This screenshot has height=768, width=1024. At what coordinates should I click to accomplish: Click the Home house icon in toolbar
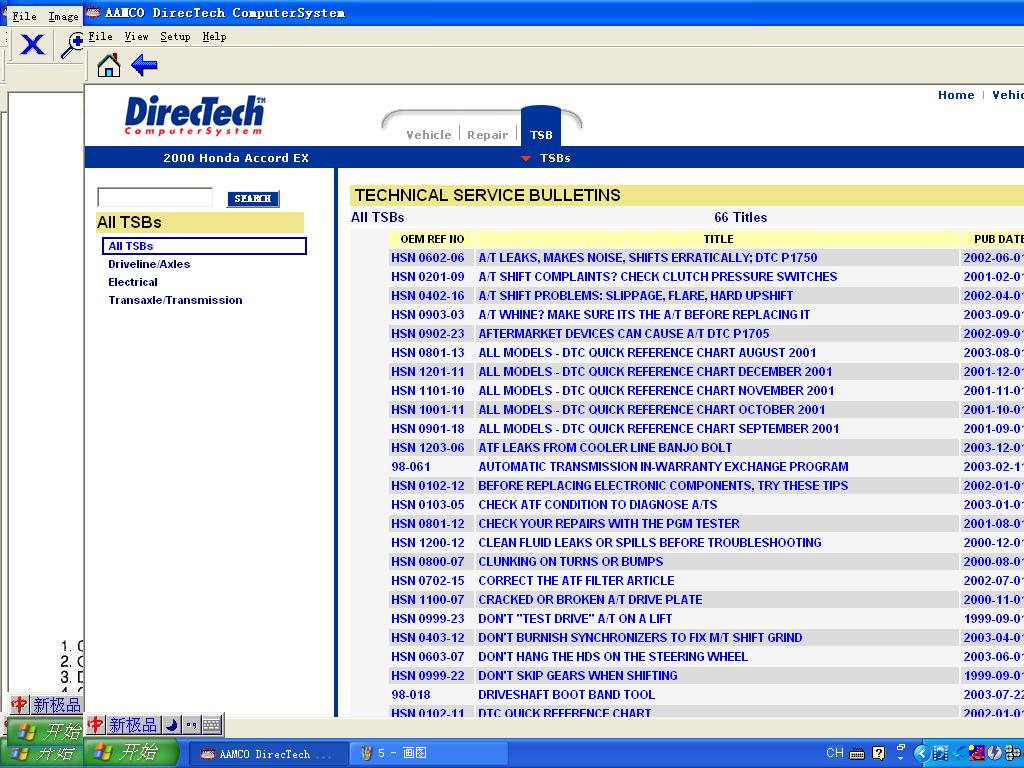(x=108, y=66)
